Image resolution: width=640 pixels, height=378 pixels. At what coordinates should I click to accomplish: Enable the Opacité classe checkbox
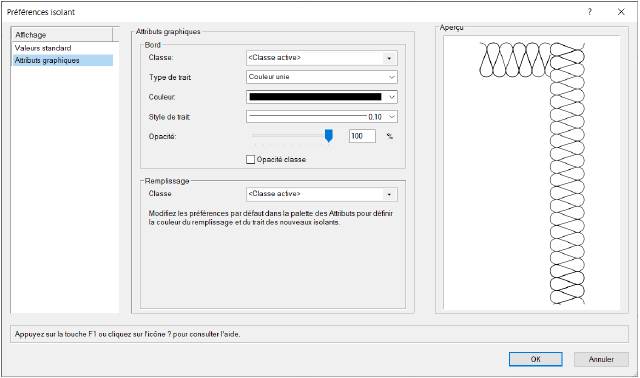point(251,159)
